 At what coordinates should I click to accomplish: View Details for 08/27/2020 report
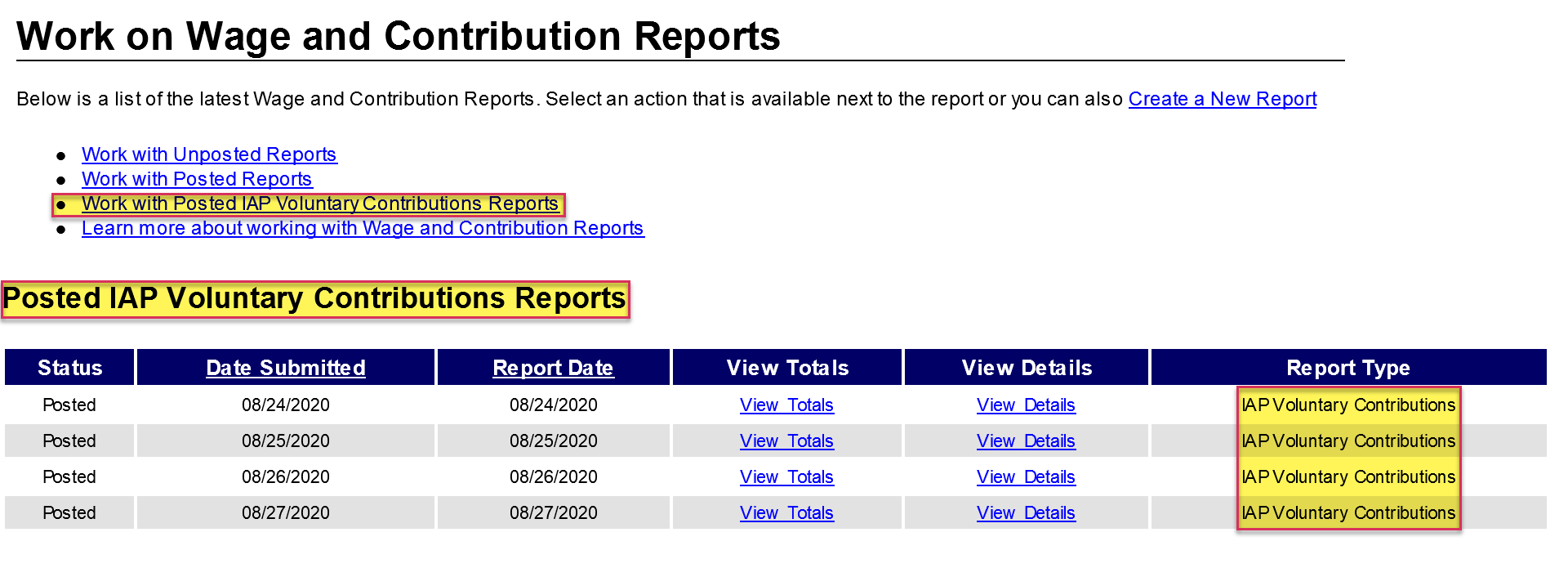coord(1026,513)
